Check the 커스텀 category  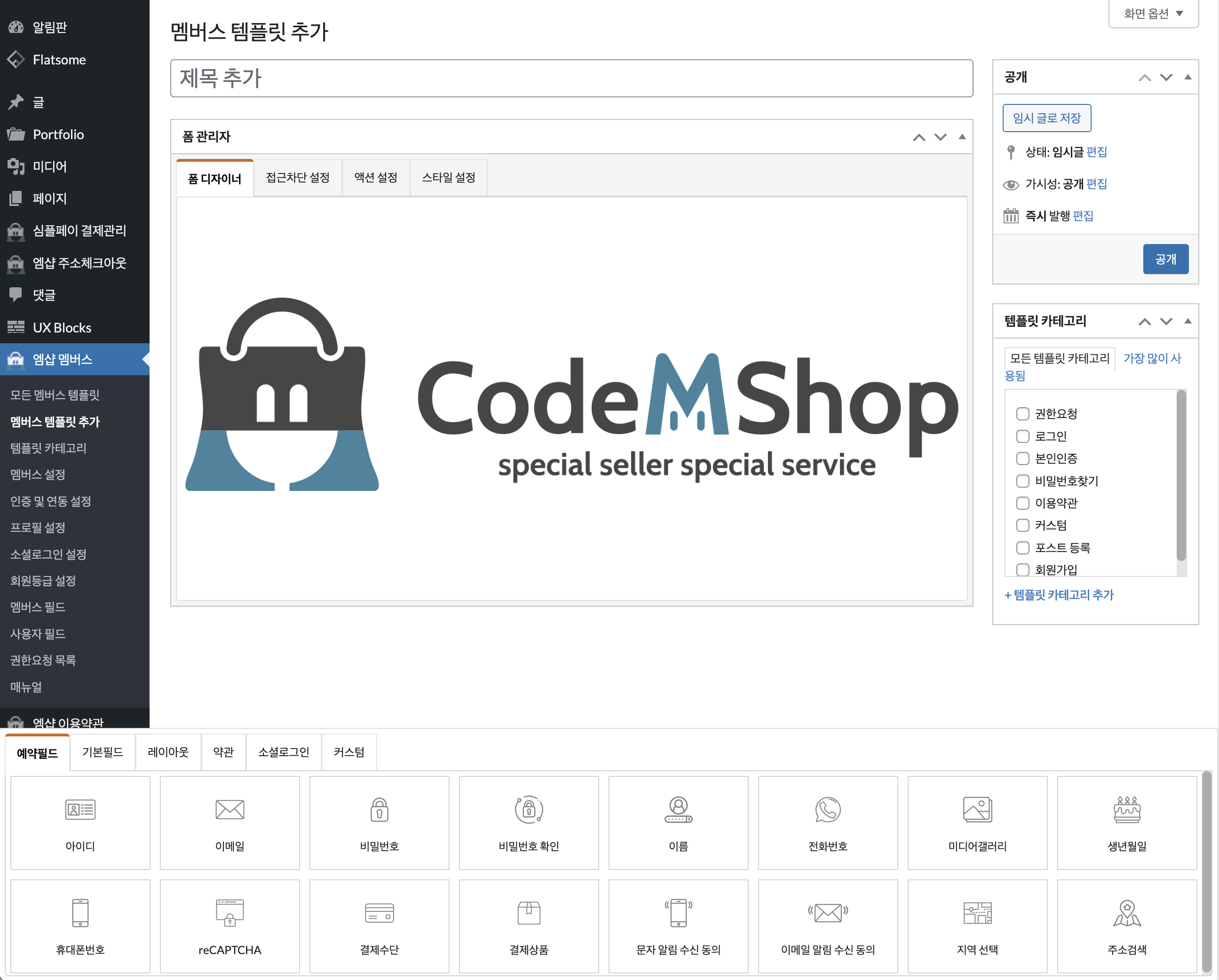(x=1022, y=525)
